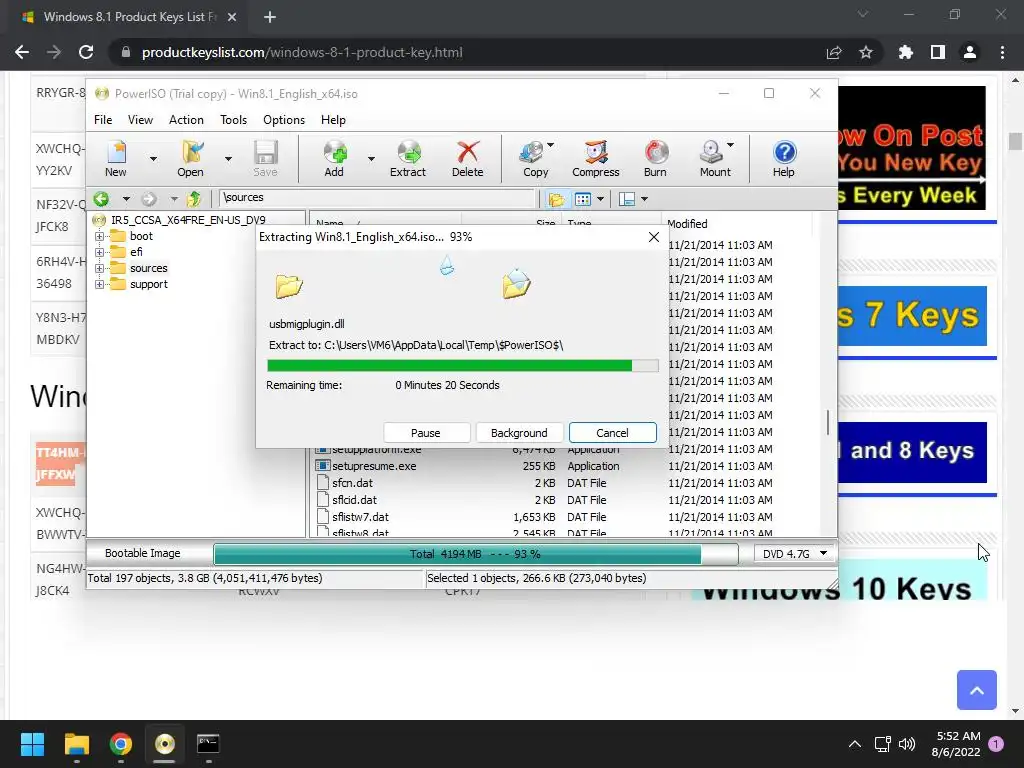
Task: Select the IR5_CCSA_X64FRE_EN-US_DV9 root node
Action: (187, 220)
